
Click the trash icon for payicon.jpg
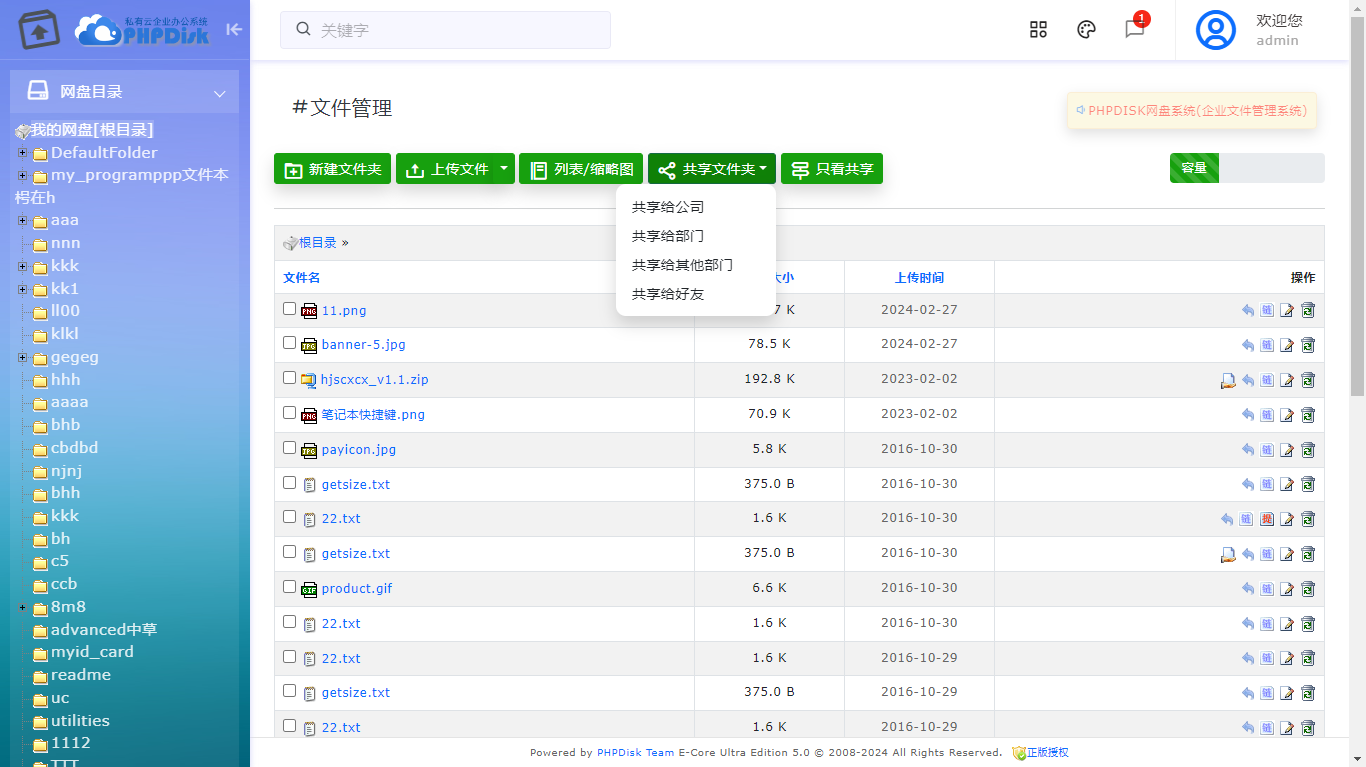click(1307, 450)
